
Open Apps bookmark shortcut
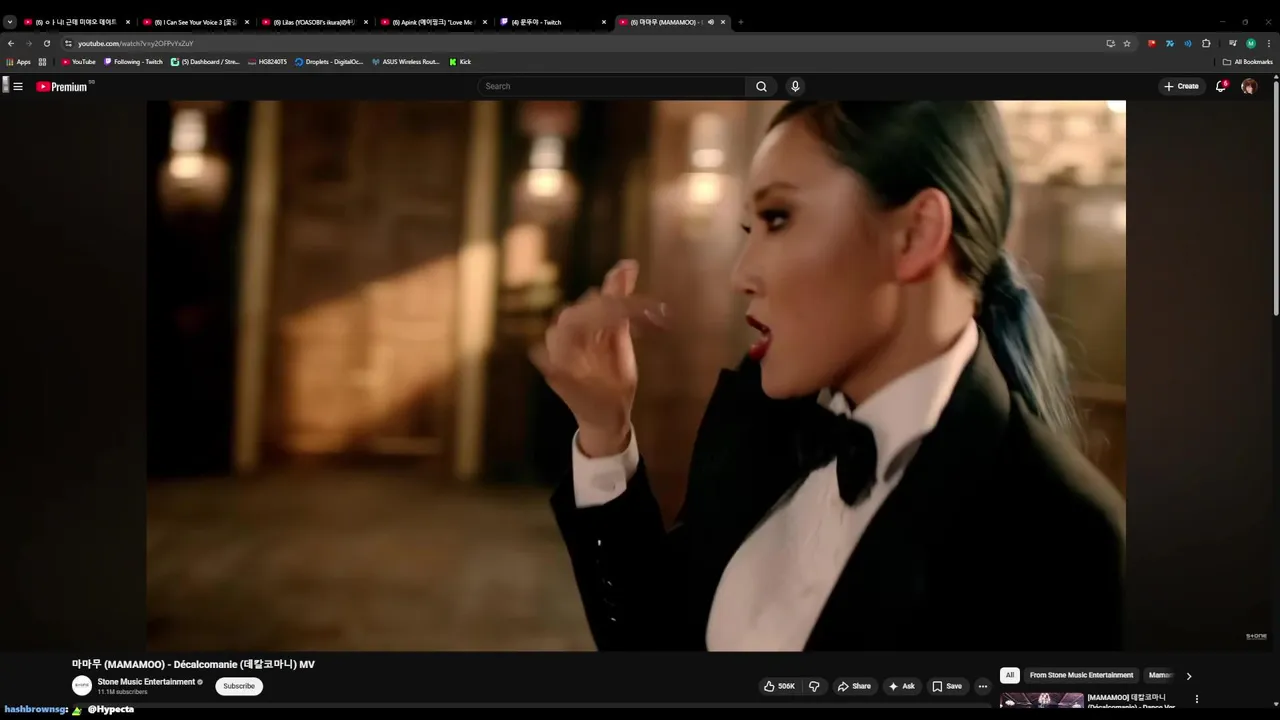coord(18,62)
